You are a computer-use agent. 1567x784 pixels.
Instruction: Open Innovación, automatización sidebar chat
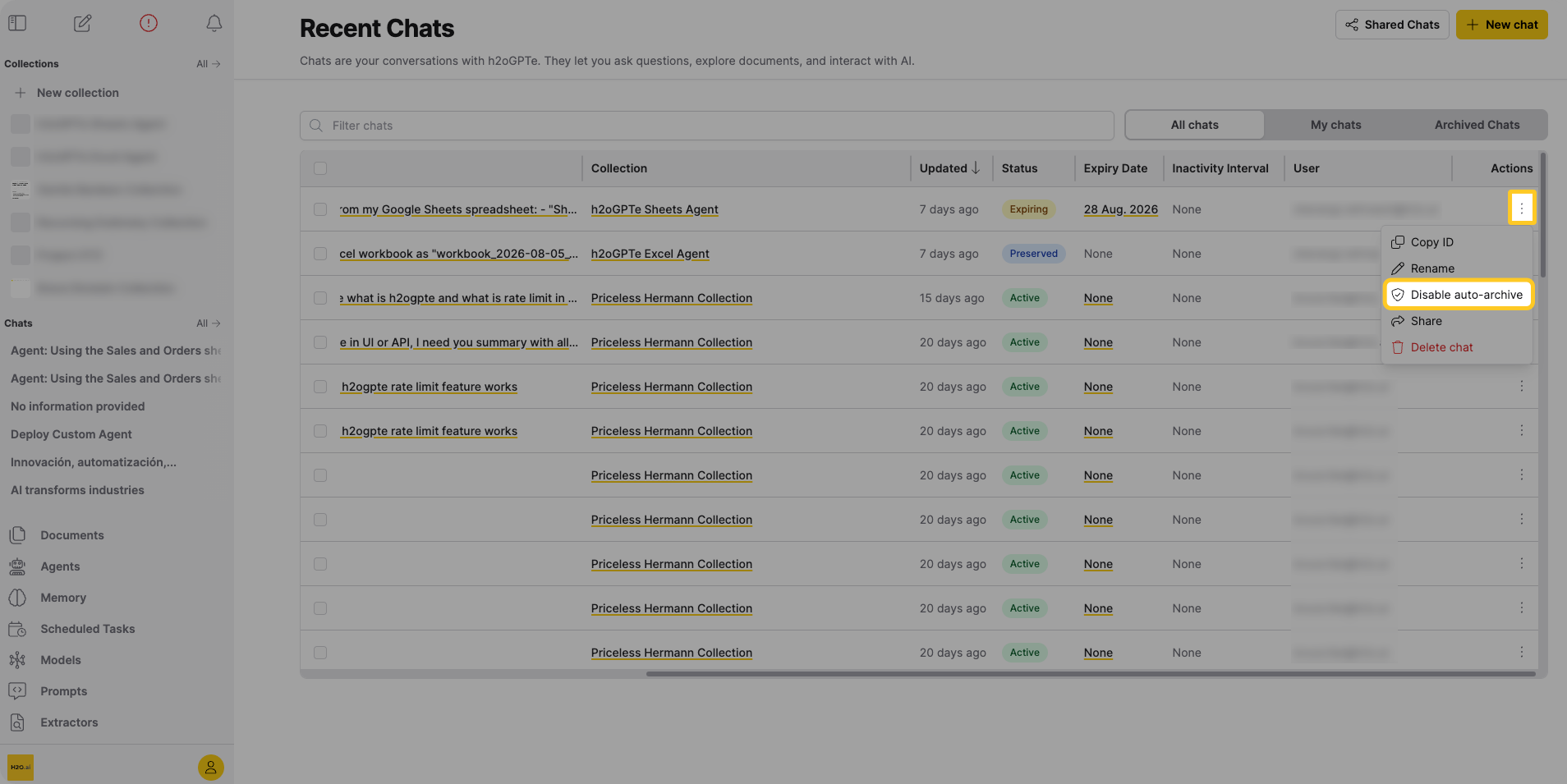pyautogui.click(x=93, y=462)
